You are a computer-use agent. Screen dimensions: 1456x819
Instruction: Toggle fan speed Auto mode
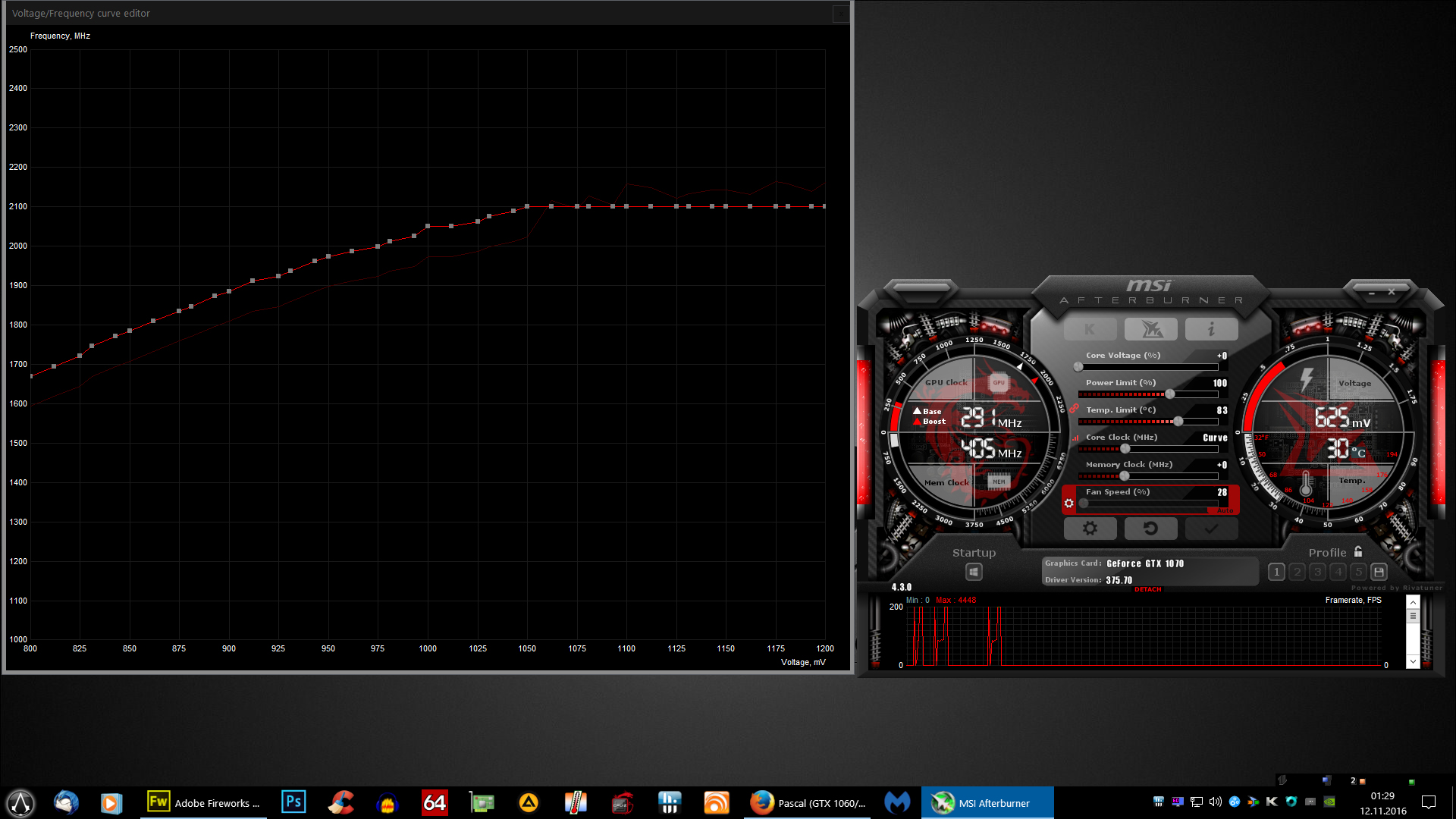point(1225,510)
